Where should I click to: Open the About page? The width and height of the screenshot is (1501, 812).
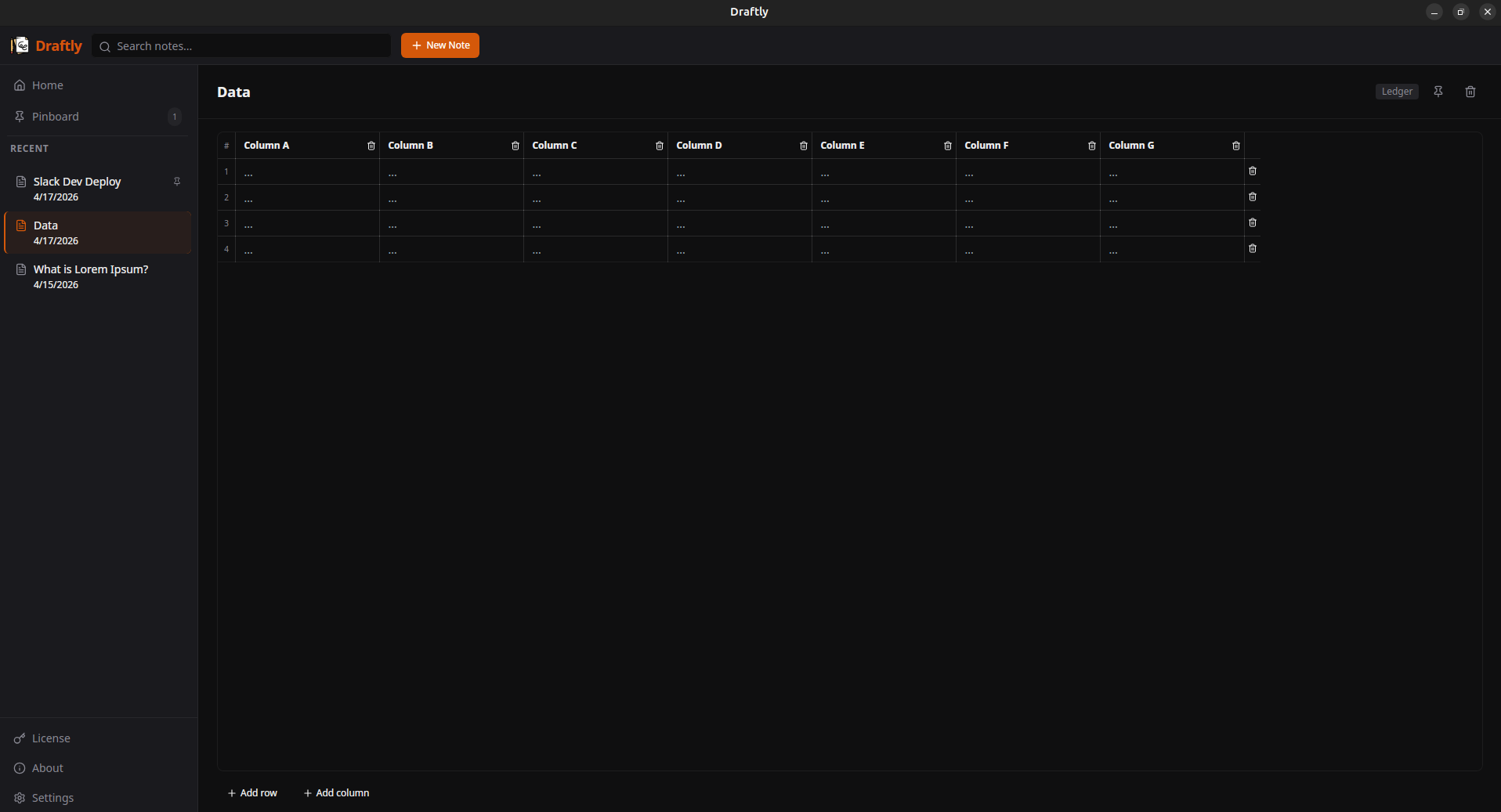99,768
